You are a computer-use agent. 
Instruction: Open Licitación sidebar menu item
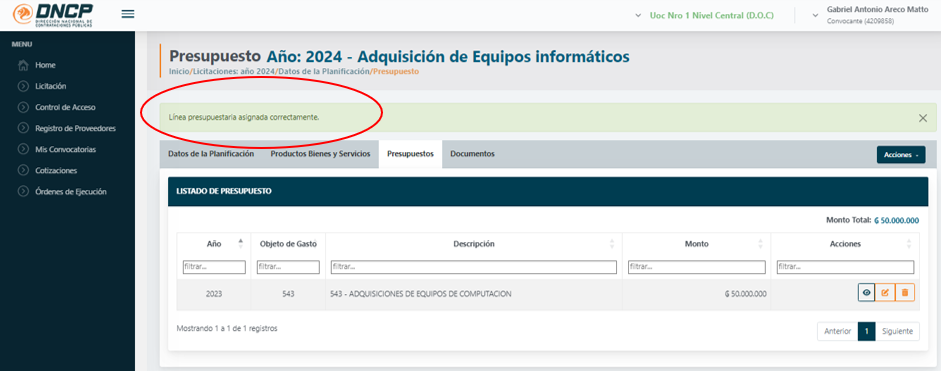point(50,86)
